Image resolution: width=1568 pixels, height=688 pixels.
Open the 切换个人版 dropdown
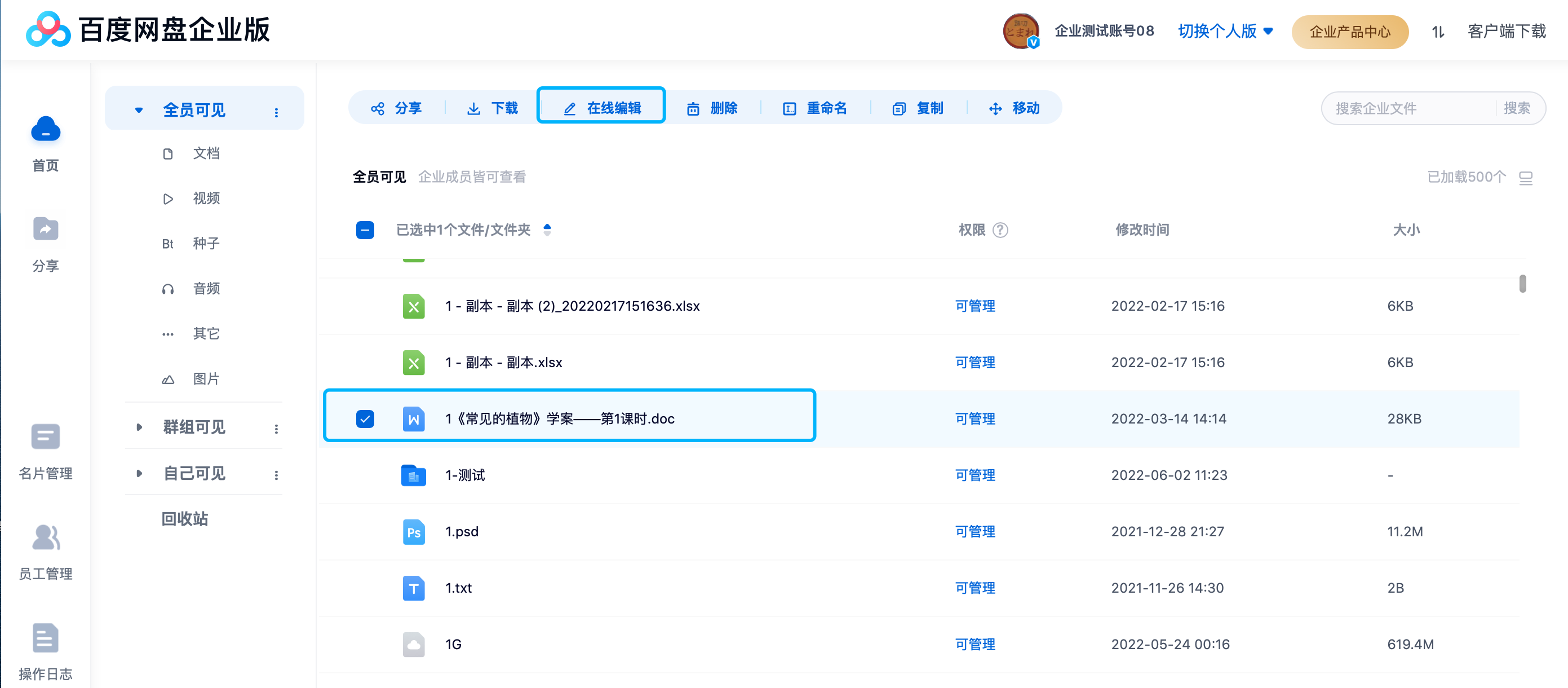coord(1225,31)
